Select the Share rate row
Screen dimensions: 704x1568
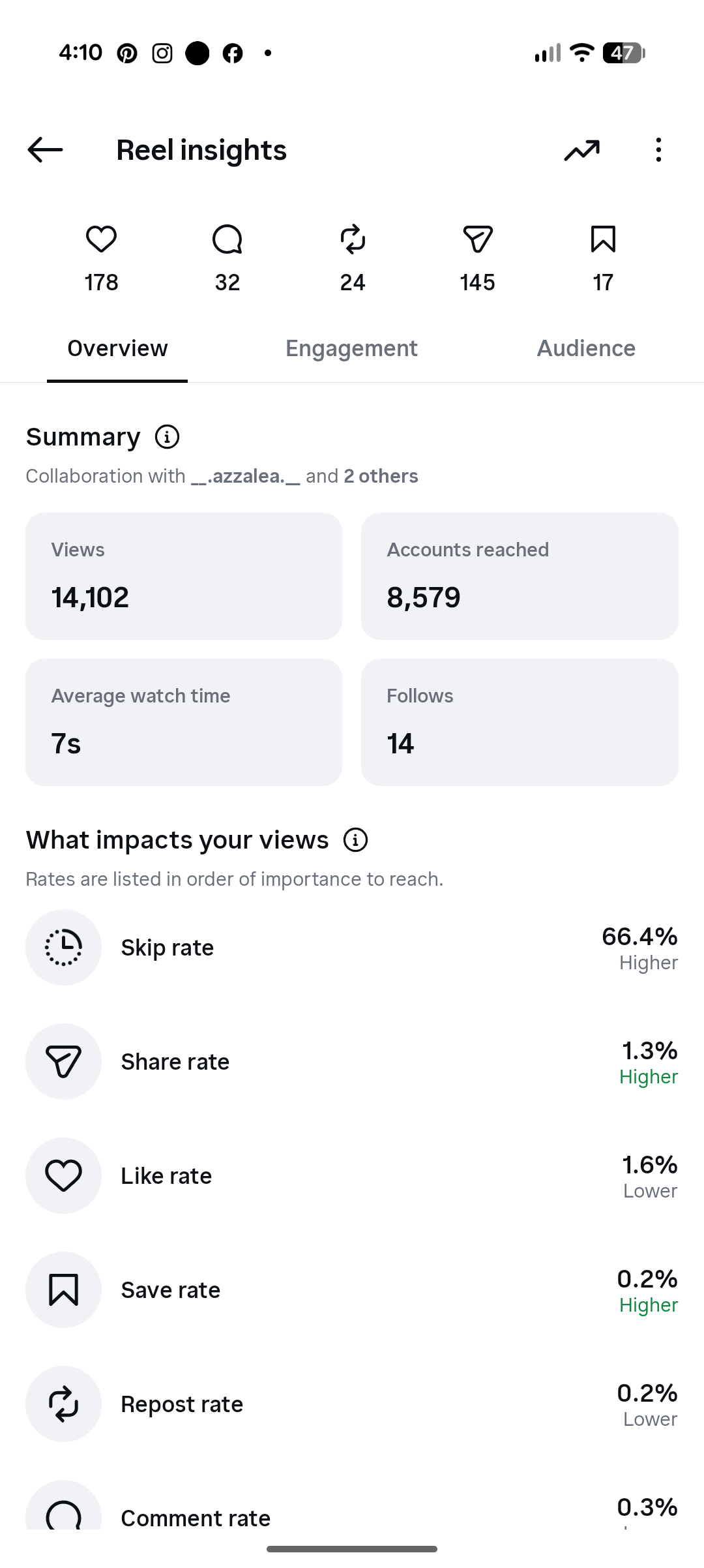pyautogui.click(x=352, y=1062)
